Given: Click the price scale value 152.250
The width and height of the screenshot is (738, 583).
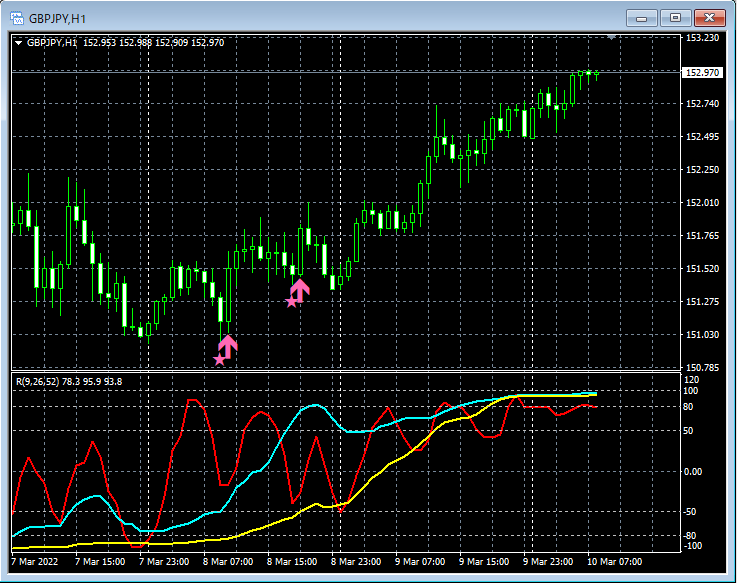Looking at the screenshot, I should [x=702, y=169].
